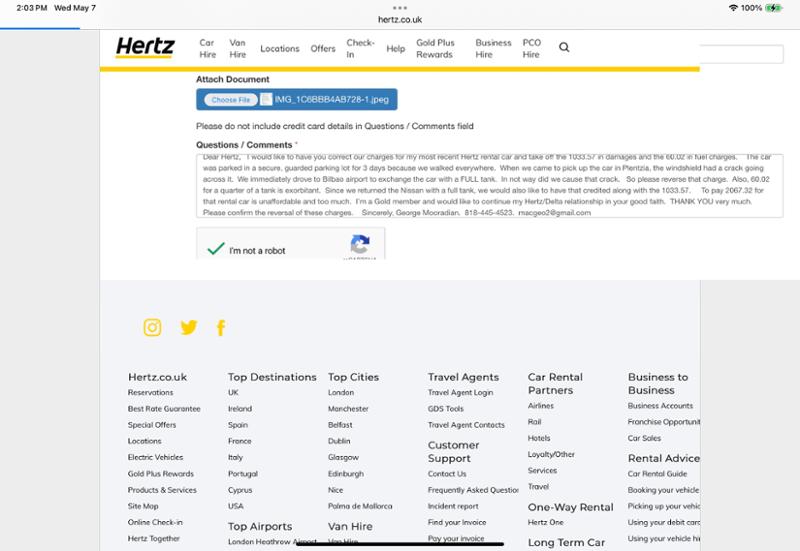
Task: Open the GDS Tools link
Action: coord(445,409)
